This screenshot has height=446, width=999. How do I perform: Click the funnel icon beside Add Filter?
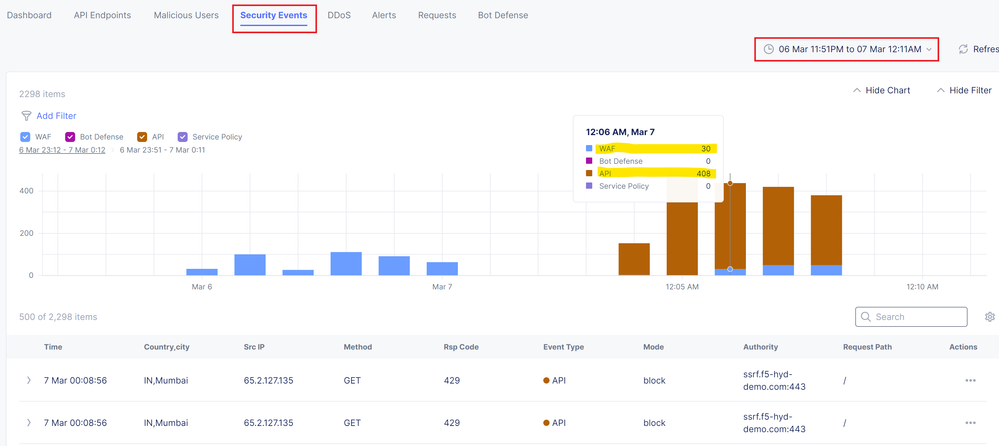tap(25, 116)
